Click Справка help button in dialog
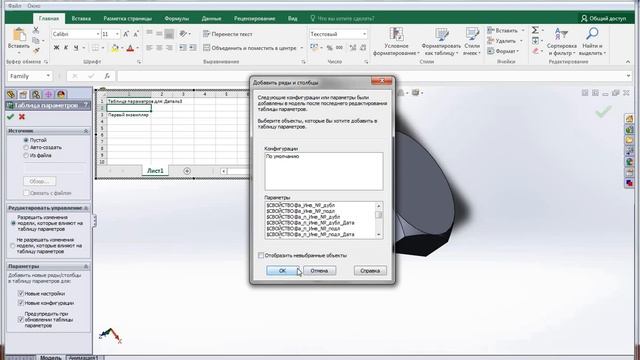The width and height of the screenshot is (640, 360). [x=370, y=271]
